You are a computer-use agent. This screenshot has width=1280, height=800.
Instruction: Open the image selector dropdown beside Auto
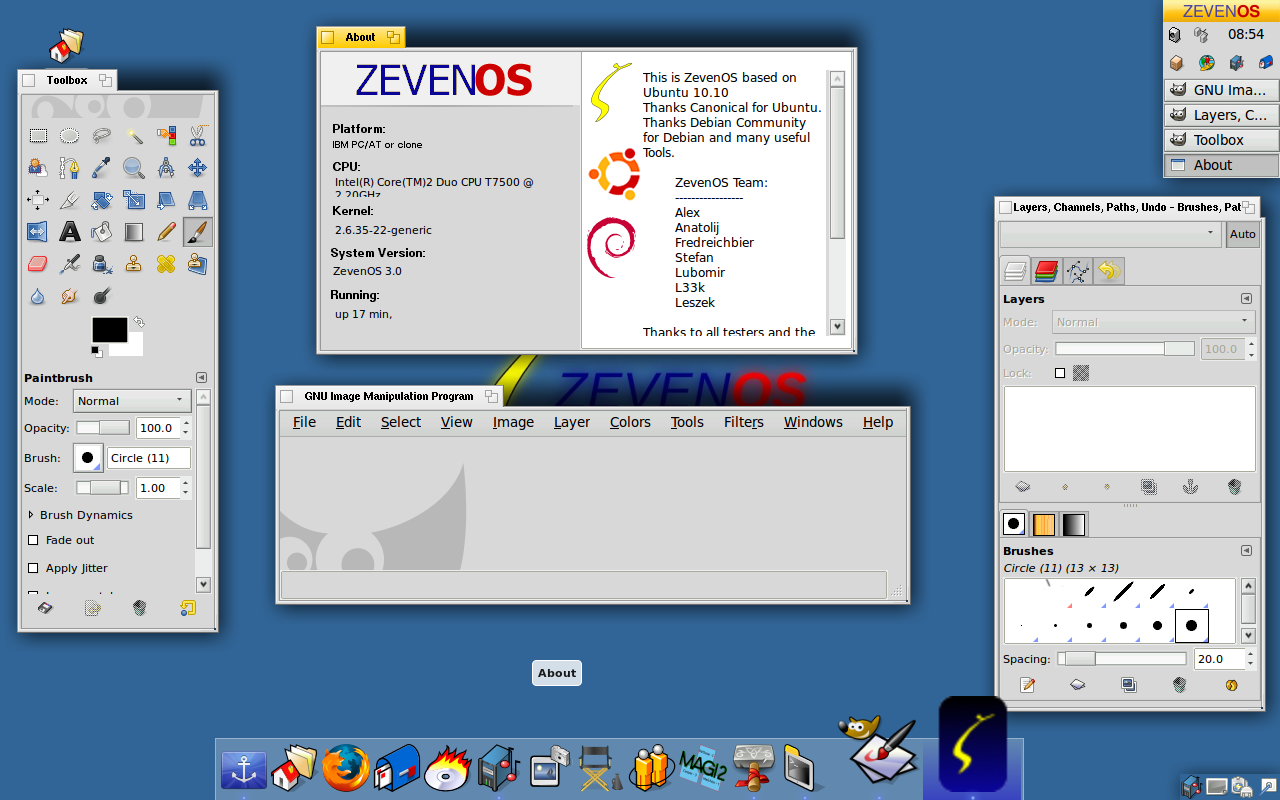coord(1109,234)
